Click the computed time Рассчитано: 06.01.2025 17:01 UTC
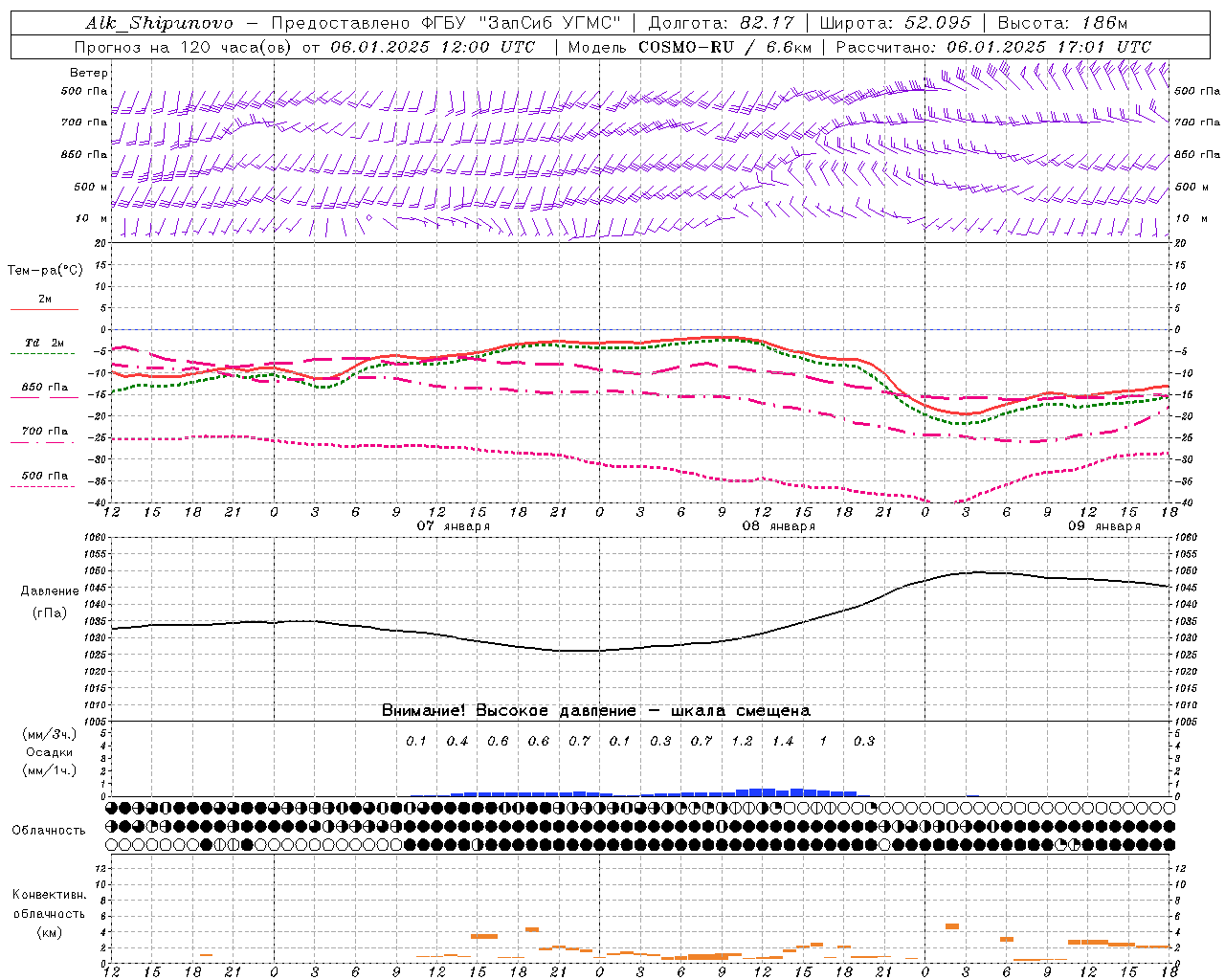Image resolution: width=1225 pixels, height=980 pixels. click(994, 47)
